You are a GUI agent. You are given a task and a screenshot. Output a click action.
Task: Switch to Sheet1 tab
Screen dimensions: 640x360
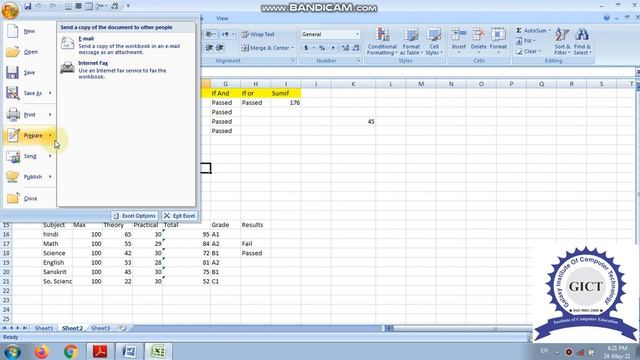coord(44,328)
